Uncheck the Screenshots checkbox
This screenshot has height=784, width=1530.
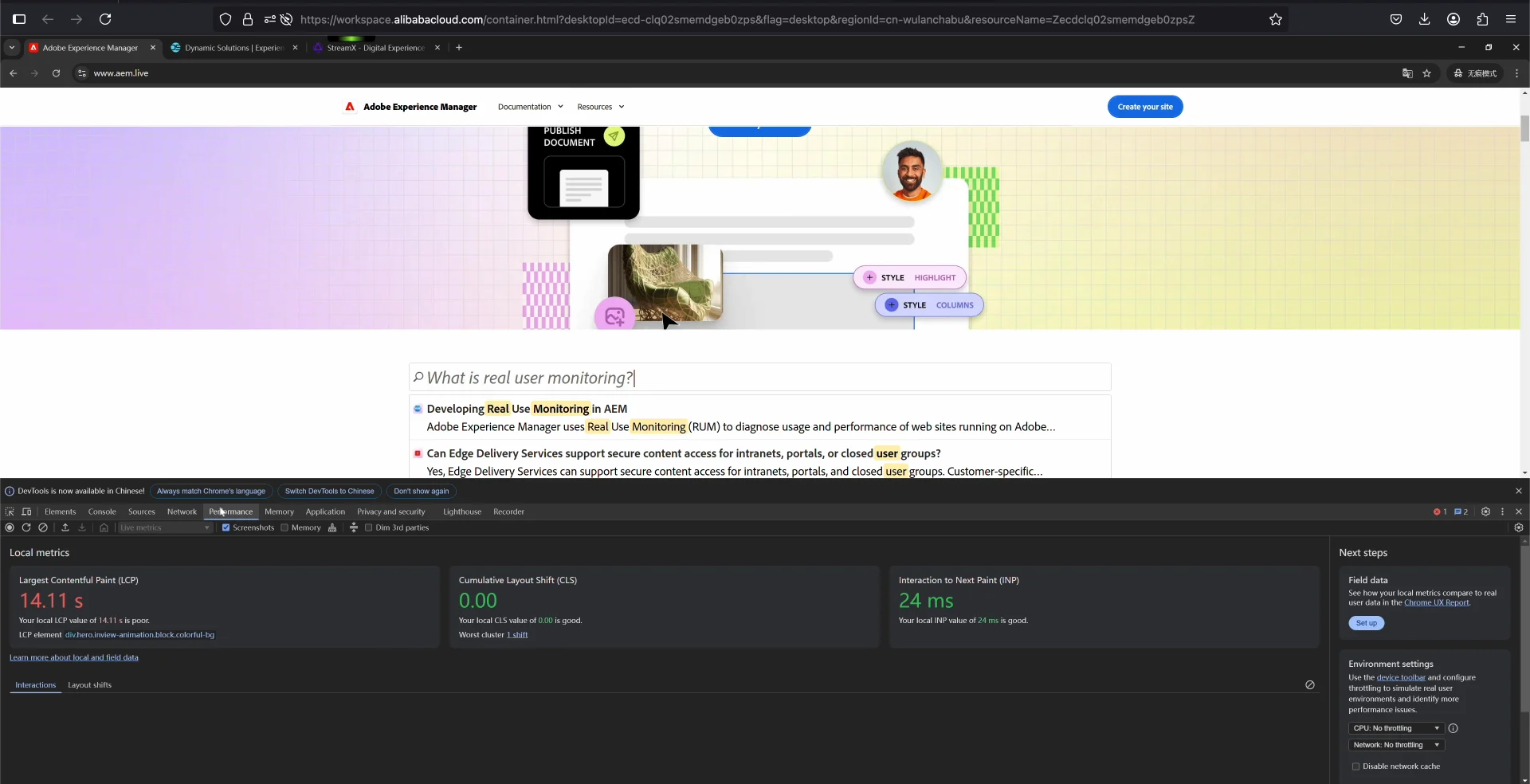pyautogui.click(x=226, y=527)
